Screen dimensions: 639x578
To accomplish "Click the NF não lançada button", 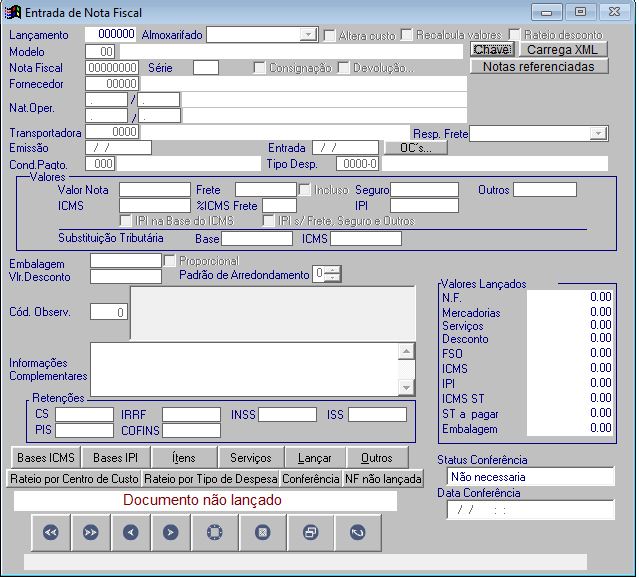I will tap(383, 478).
